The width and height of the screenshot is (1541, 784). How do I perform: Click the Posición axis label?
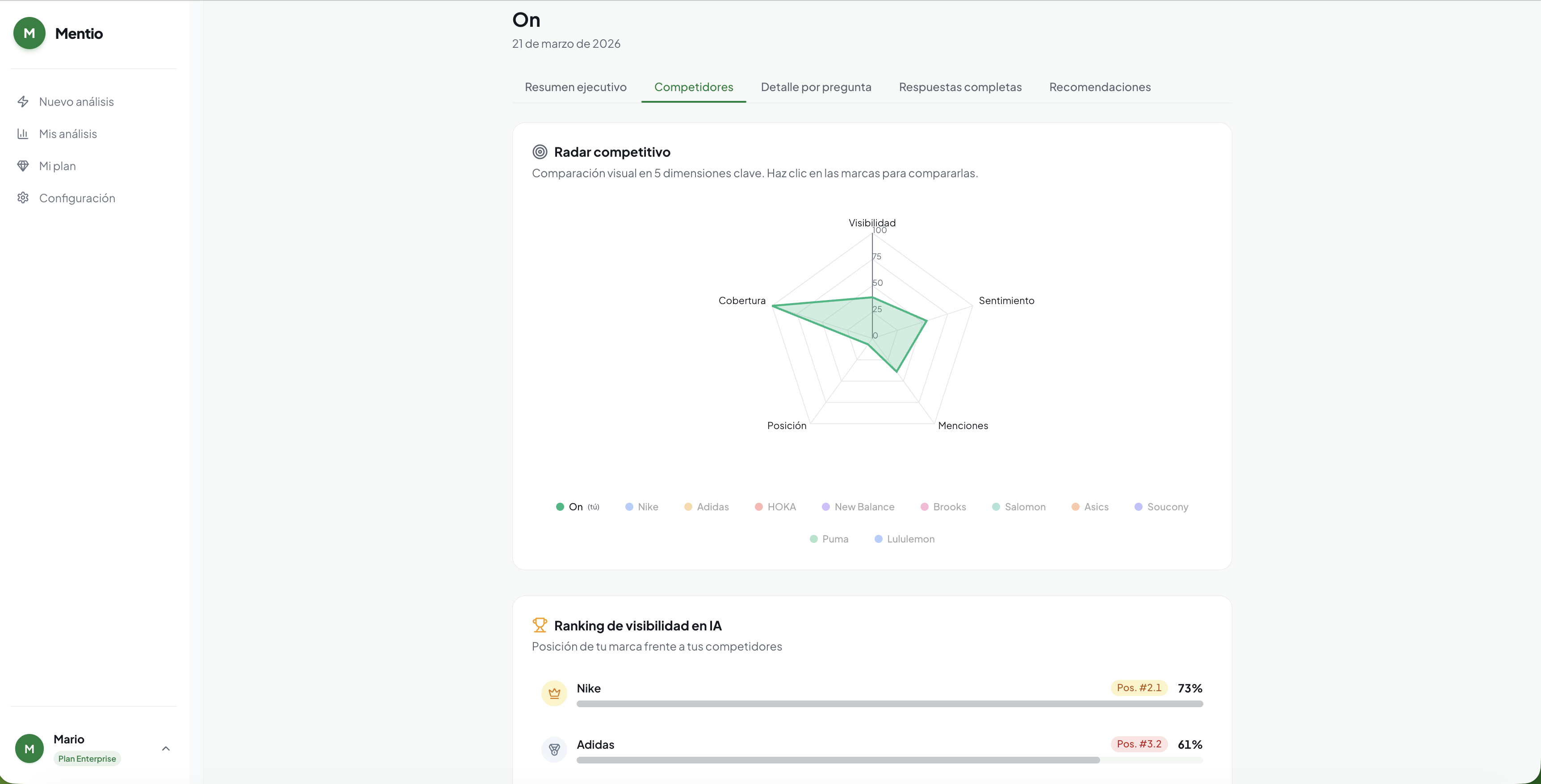pyautogui.click(x=787, y=426)
